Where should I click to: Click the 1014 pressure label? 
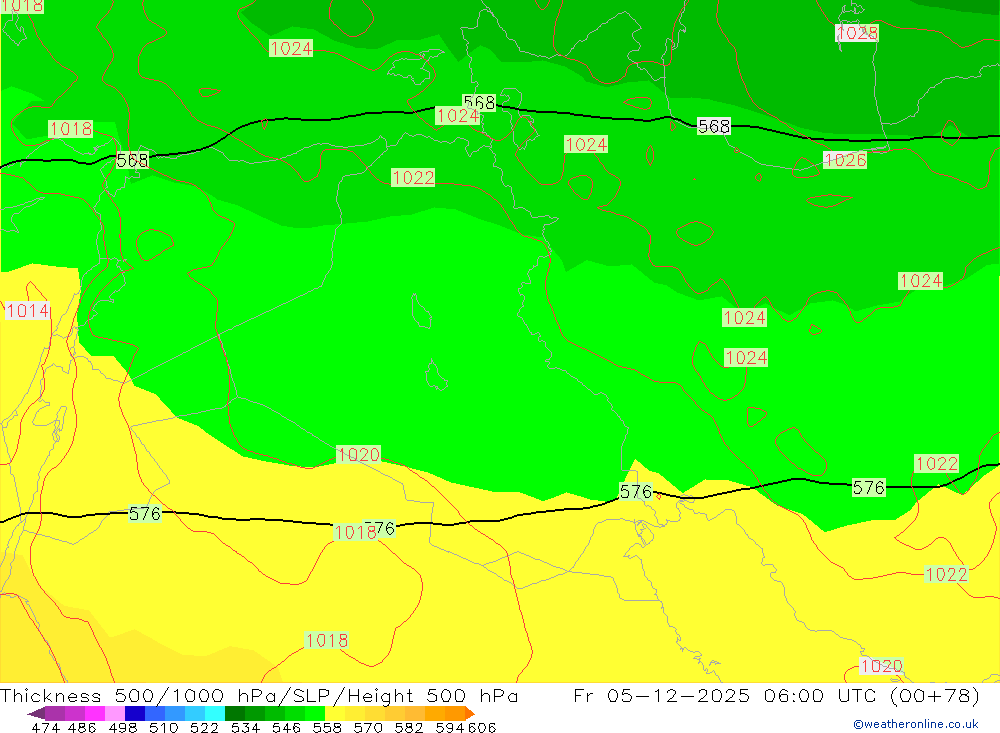pos(27,311)
